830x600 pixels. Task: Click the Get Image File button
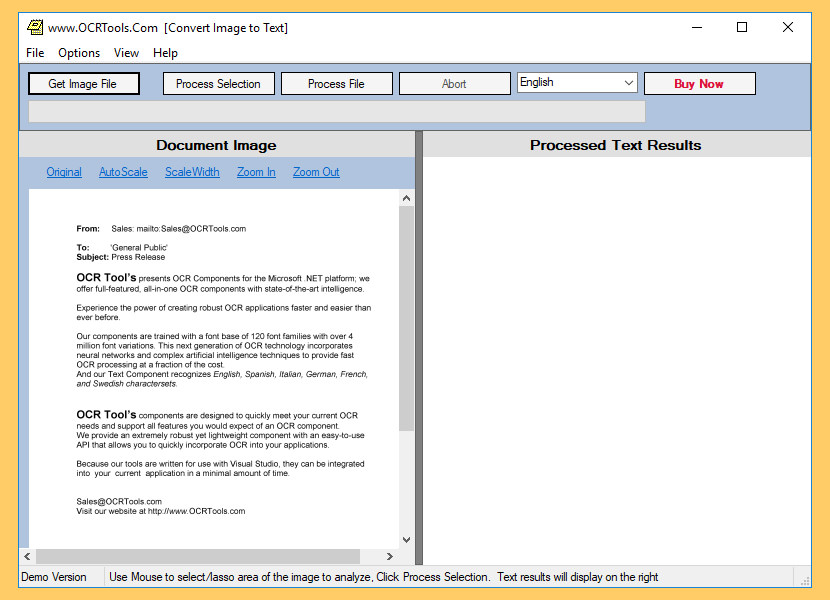click(84, 84)
